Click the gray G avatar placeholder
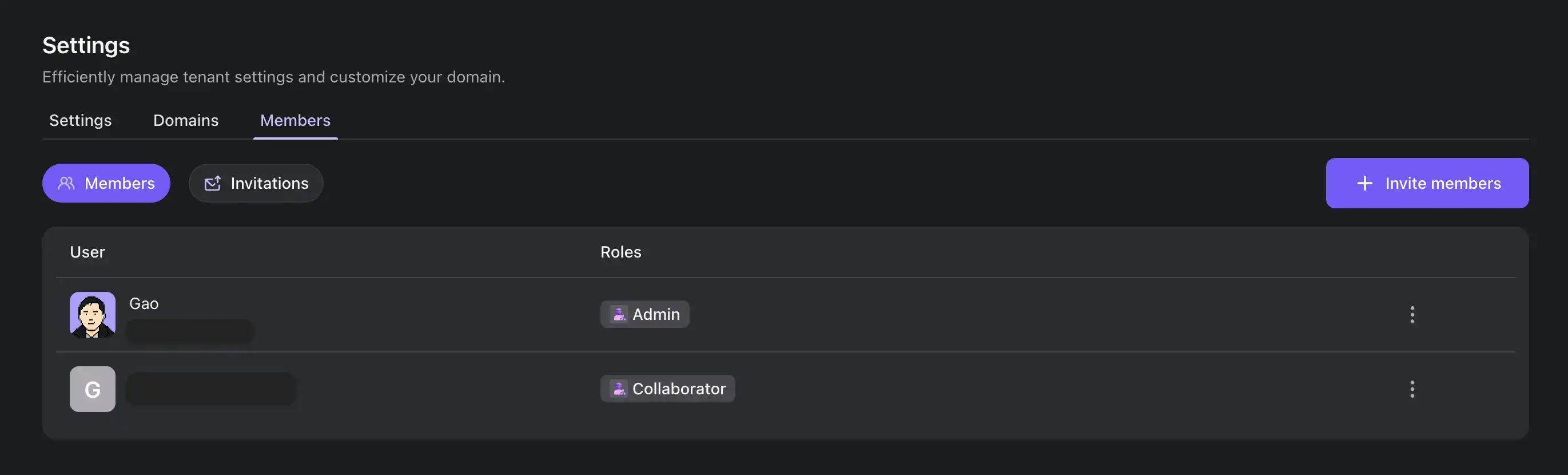The width and height of the screenshot is (1568, 475). click(93, 389)
